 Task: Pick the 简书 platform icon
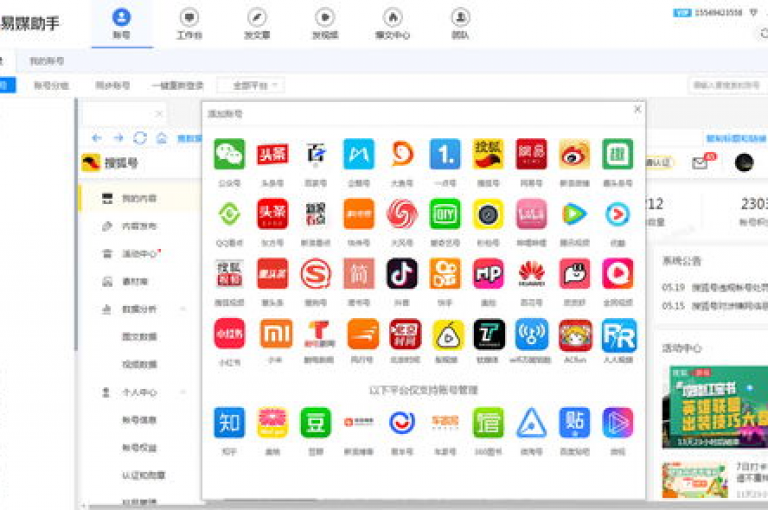pyautogui.click(x=359, y=274)
